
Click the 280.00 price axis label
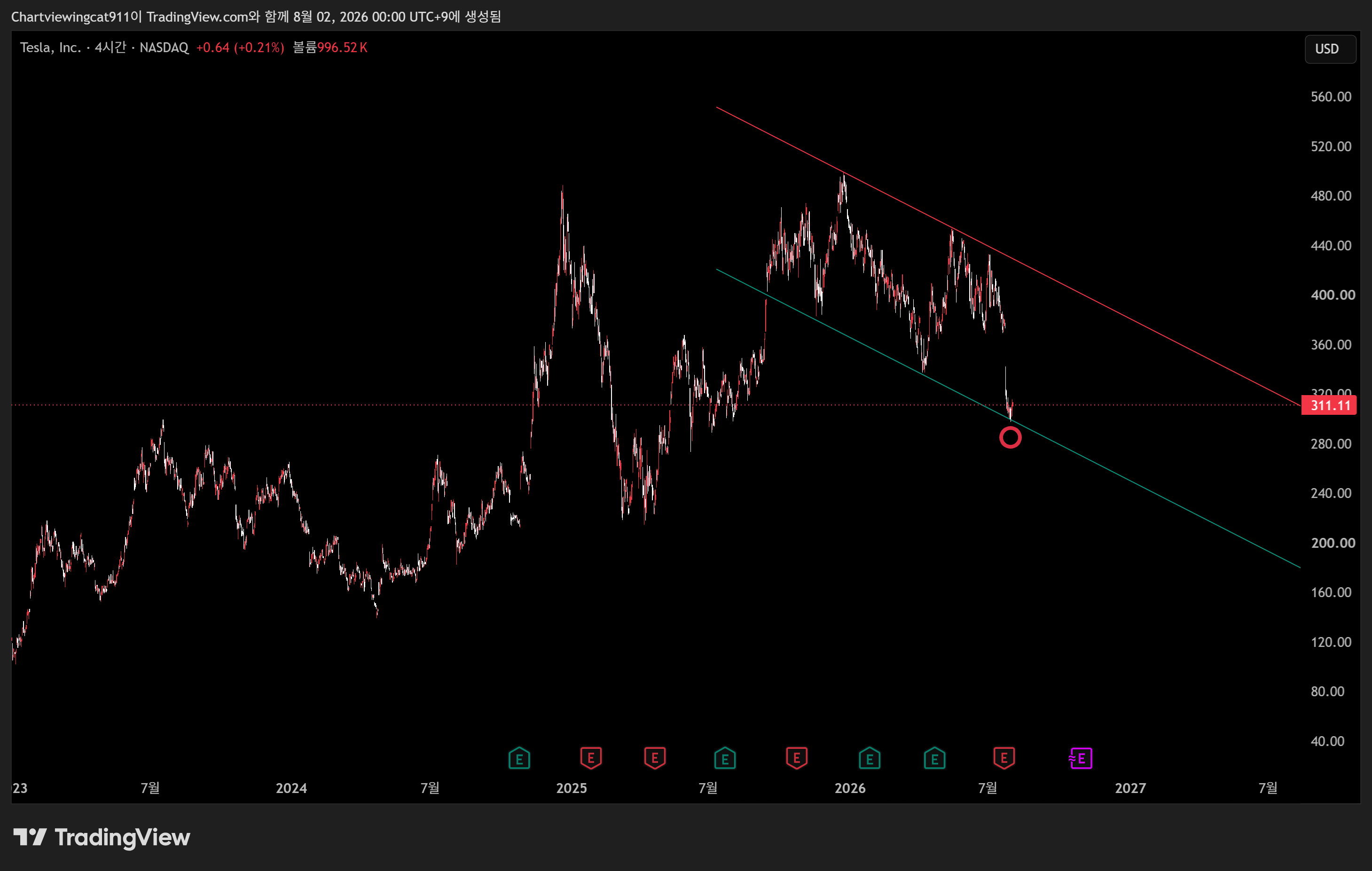(1331, 444)
